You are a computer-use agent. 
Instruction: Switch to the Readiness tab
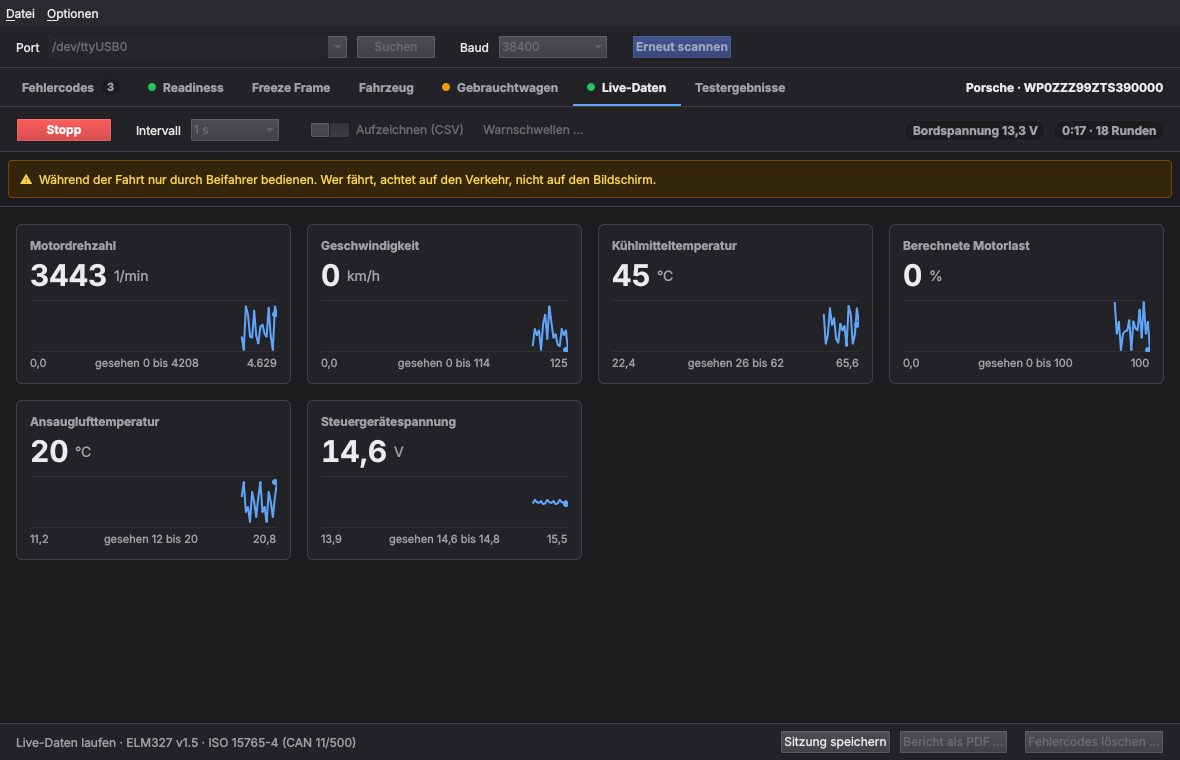pos(186,87)
